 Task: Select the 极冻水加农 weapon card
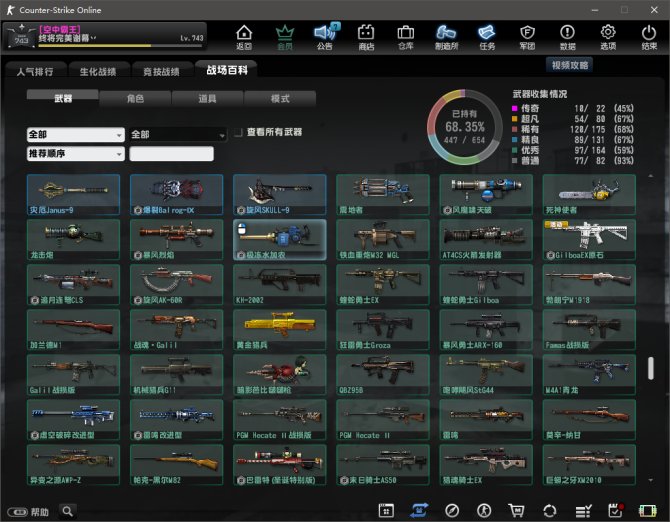[x=279, y=239]
